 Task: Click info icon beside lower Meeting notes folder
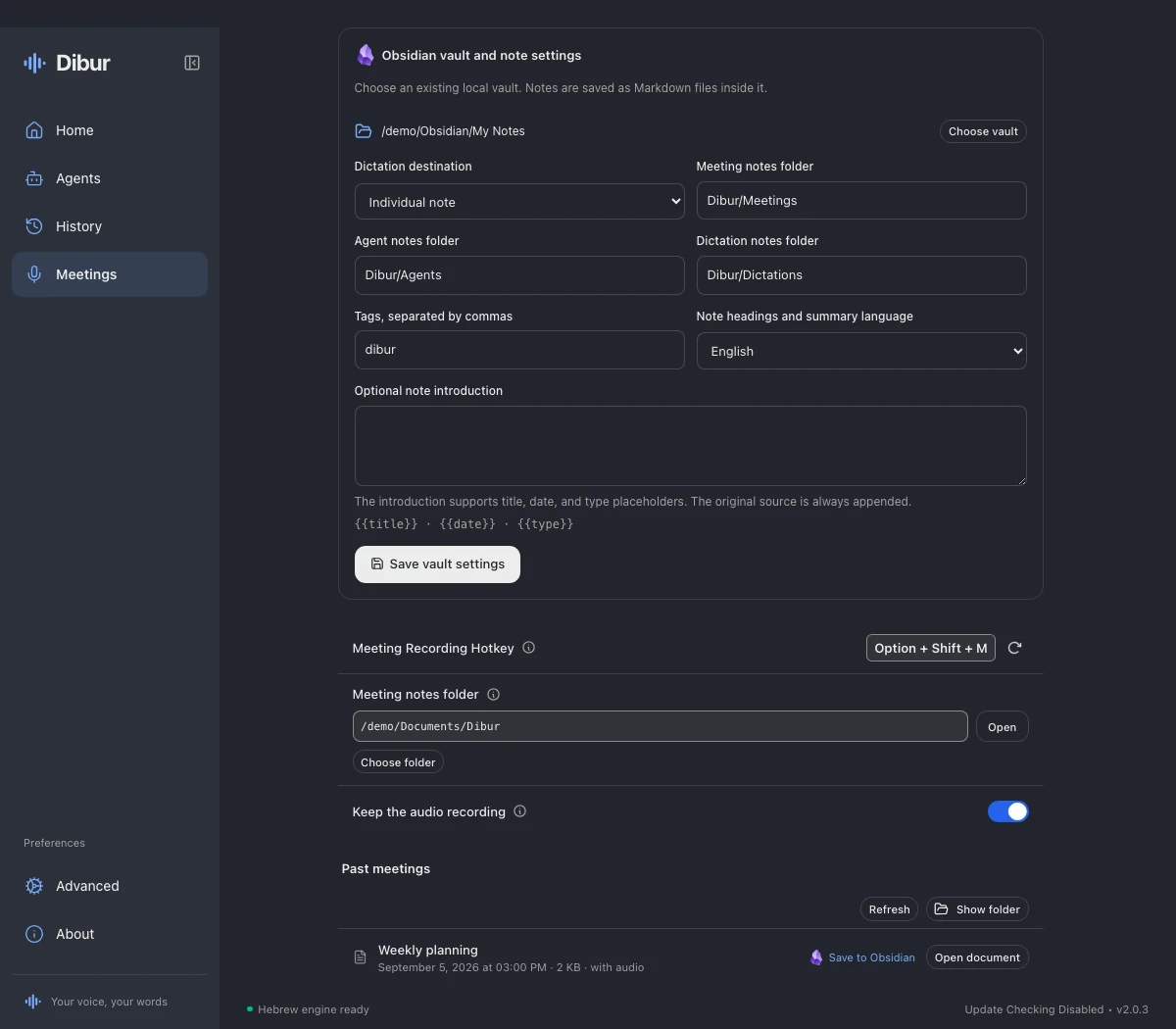point(494,694)
